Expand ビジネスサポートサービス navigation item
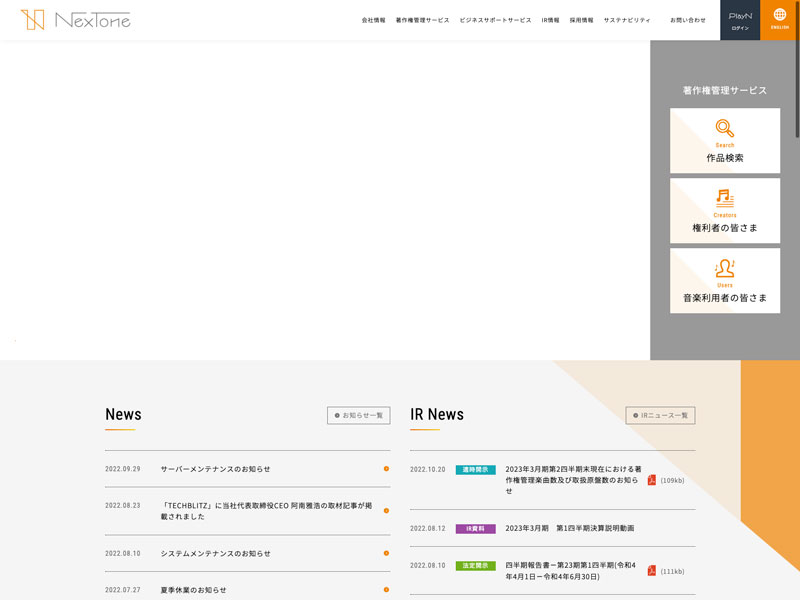Screen dimensions: 800x600 coord(495,20)
